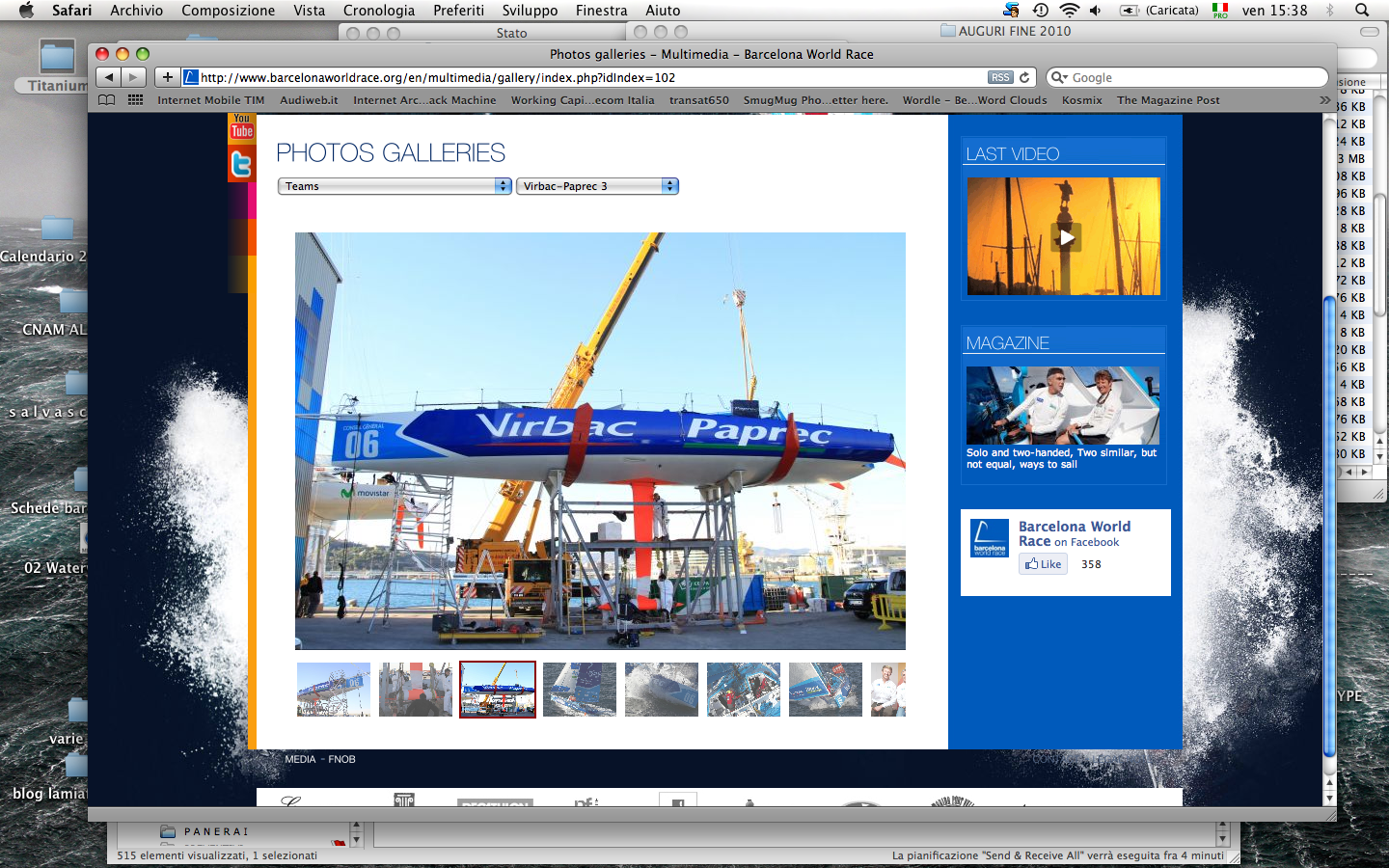1389x868 pixels.
Task: Open the Cronologia menu
Action: (378, 10)
